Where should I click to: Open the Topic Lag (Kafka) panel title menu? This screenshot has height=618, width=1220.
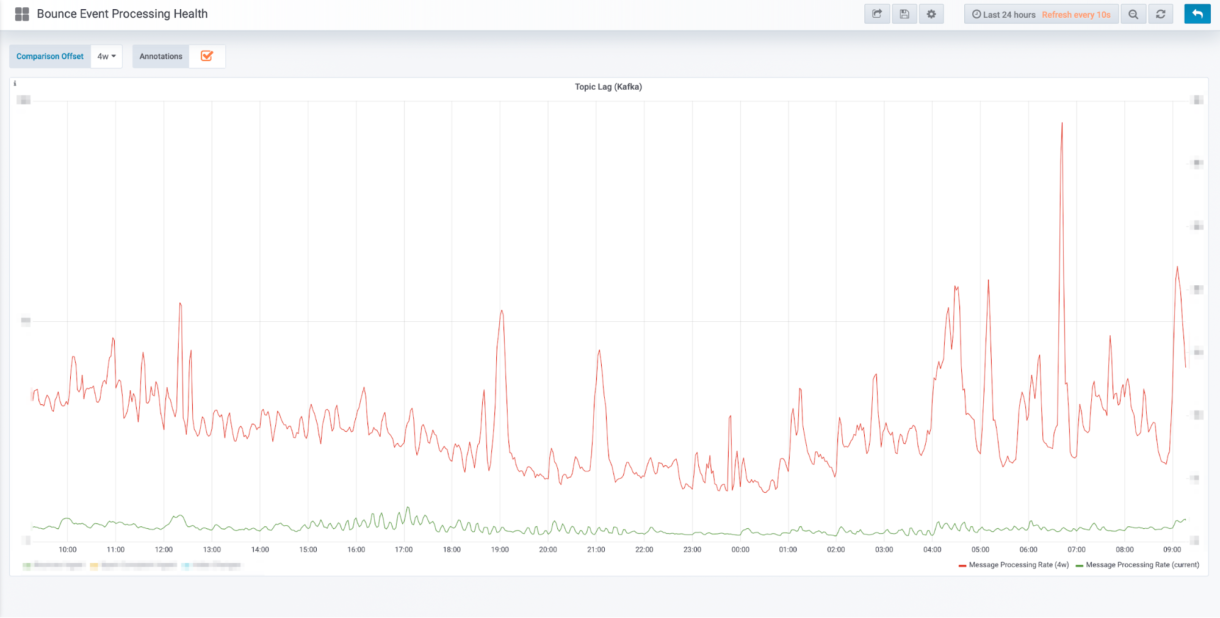coord(608,87)
